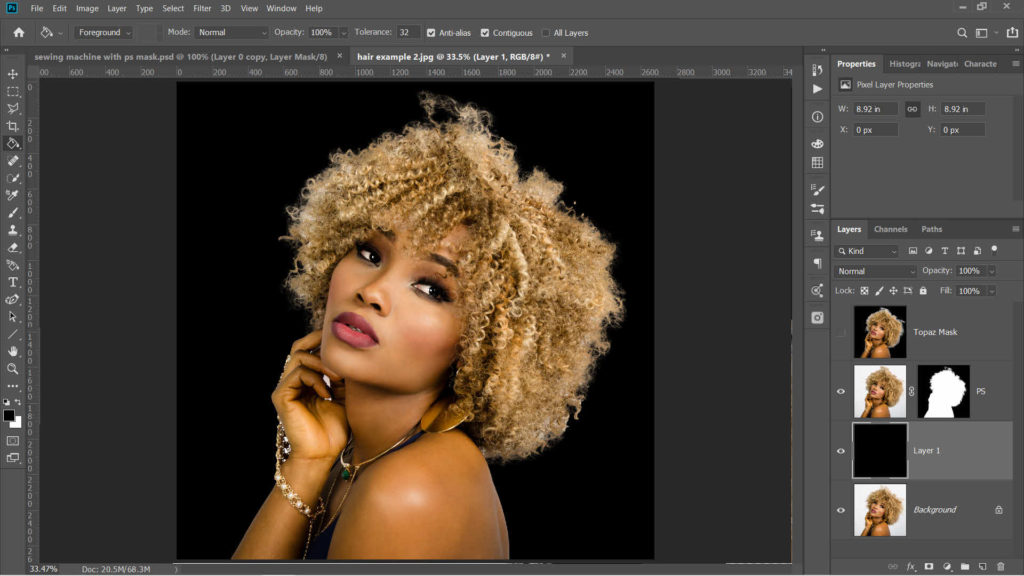Switch to the Channels tab
Image resolution: width=1024 pixels, height=576 pixels.
pos(891,229)
